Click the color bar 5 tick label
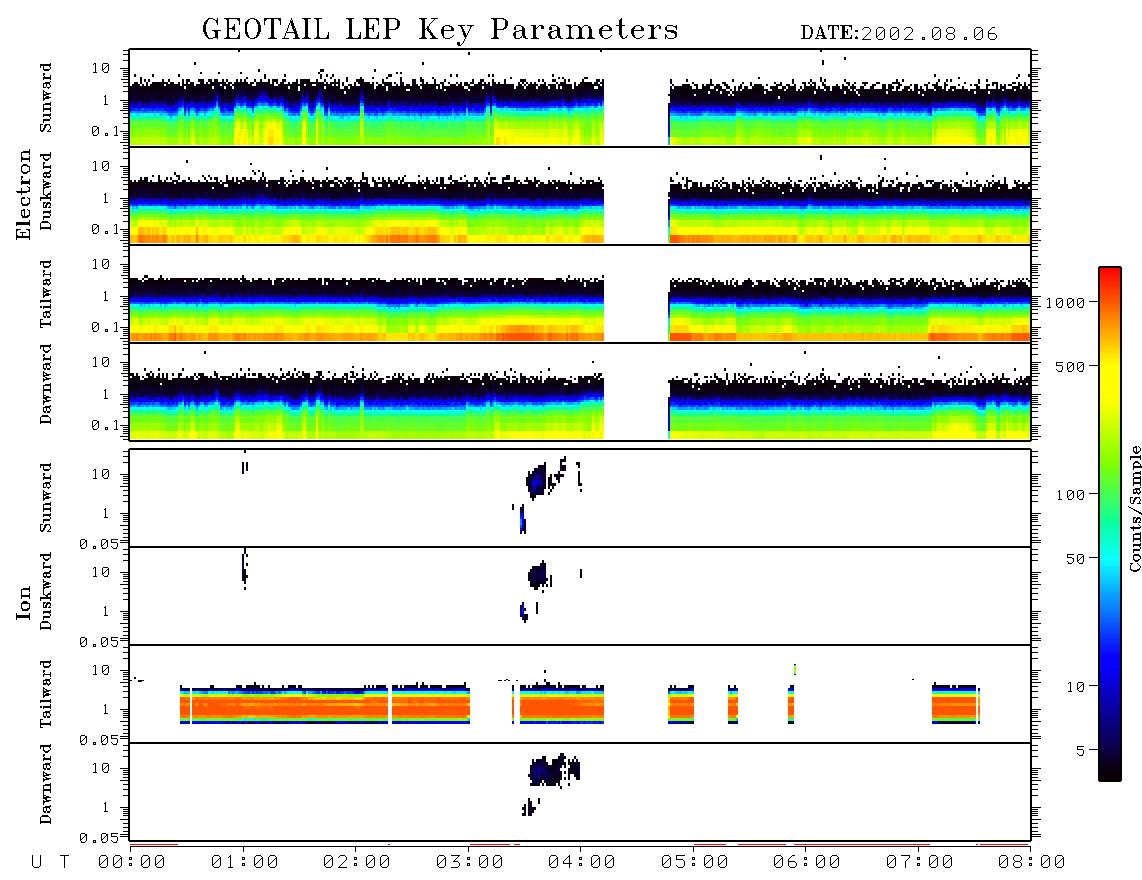The image size is (1142, 880). (x=1081, y=750)
